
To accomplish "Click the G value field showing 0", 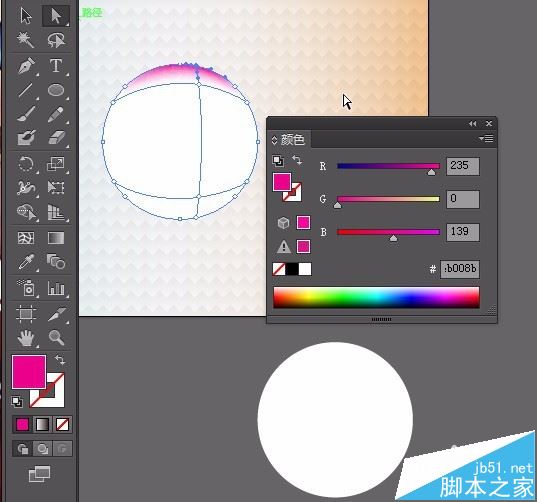I will (463, 199).
